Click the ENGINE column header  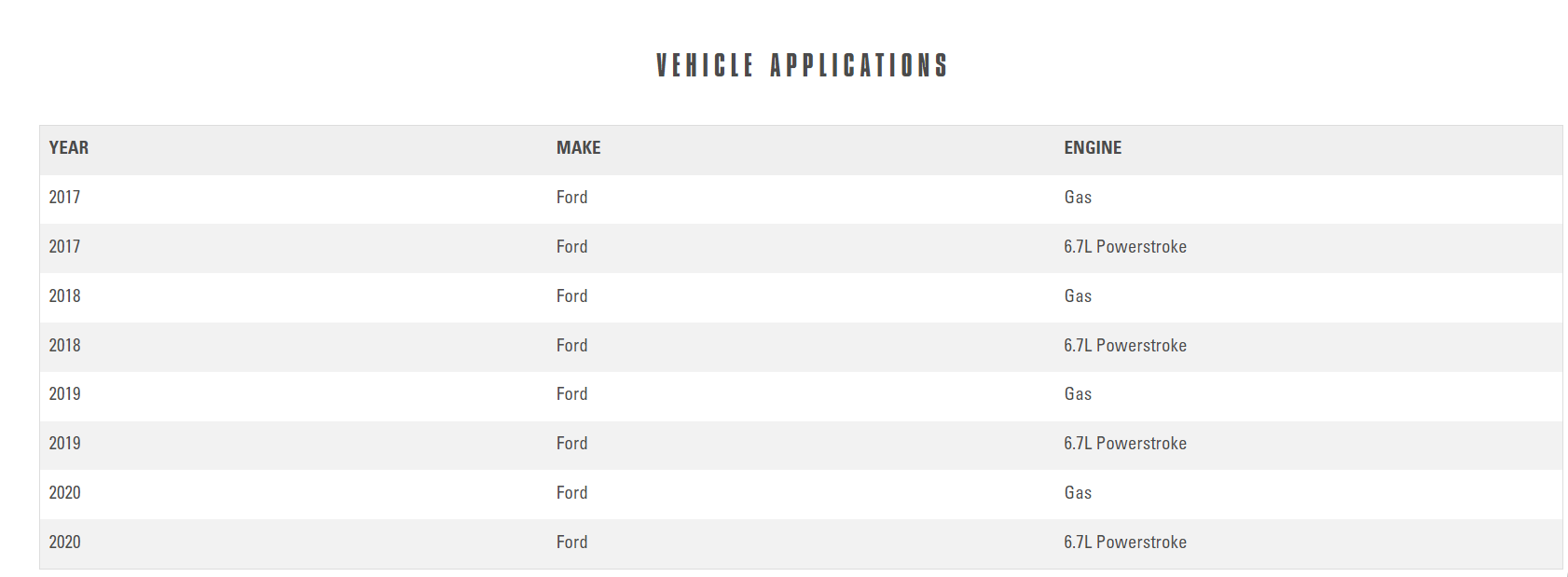tap(1093, 148)
